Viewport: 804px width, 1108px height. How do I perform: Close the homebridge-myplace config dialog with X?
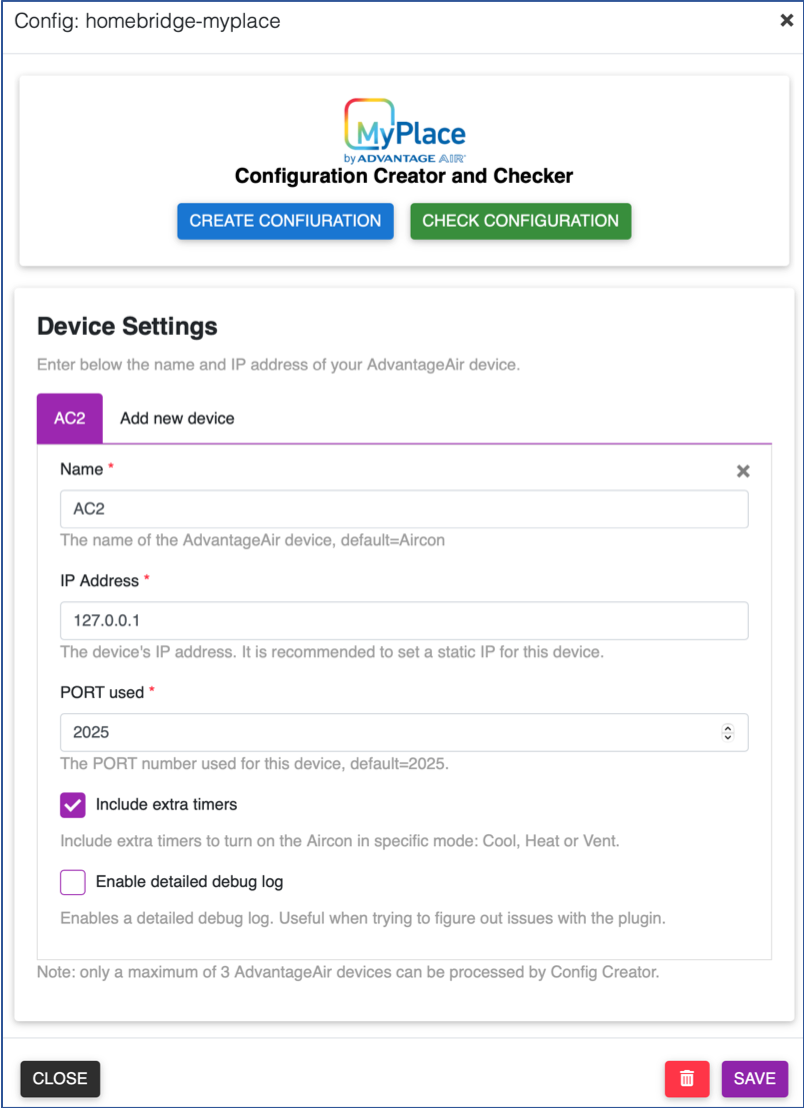(786, 21)
